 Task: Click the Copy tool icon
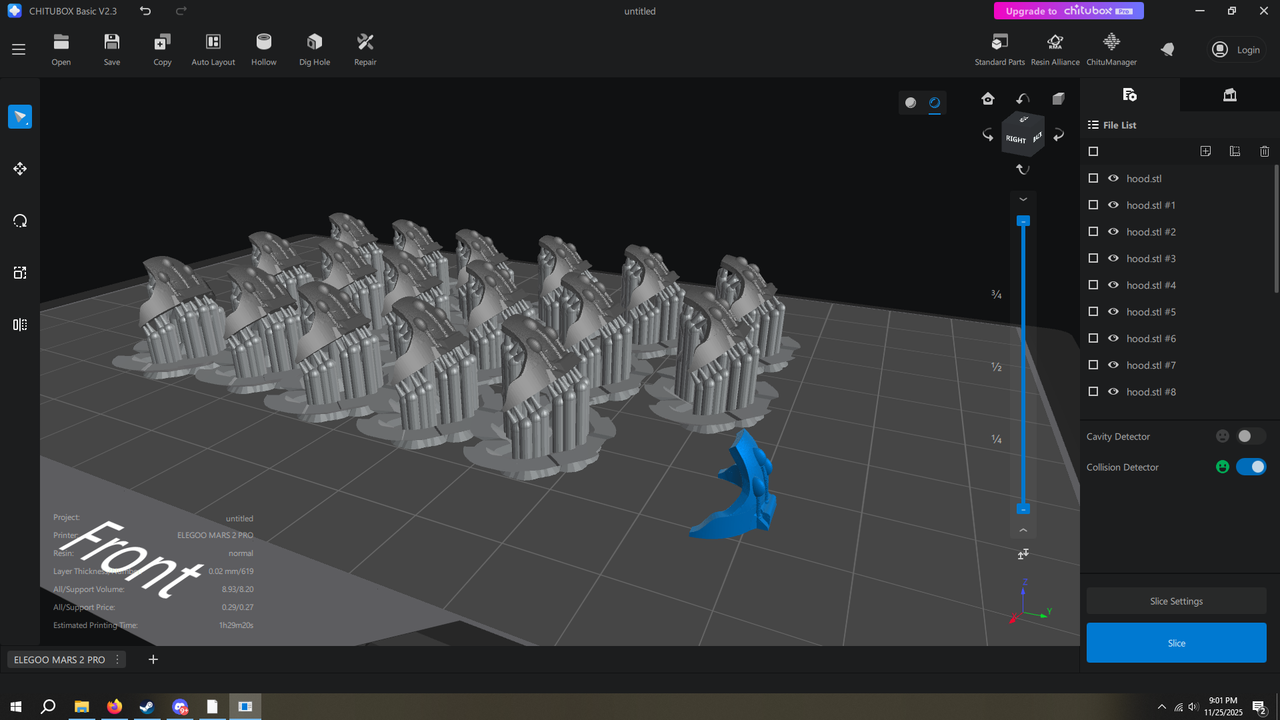[x=162, y=49]
